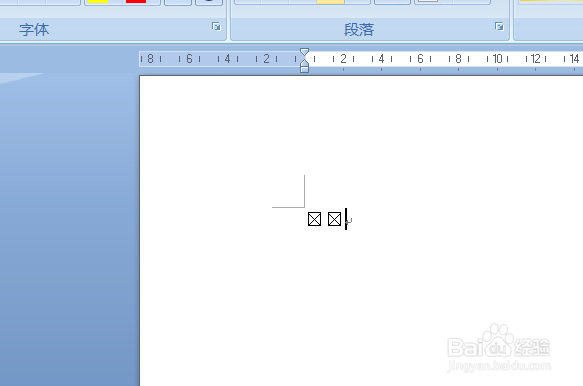Set a tab stop at ruler mark 6 right of indent

point(420,59)
